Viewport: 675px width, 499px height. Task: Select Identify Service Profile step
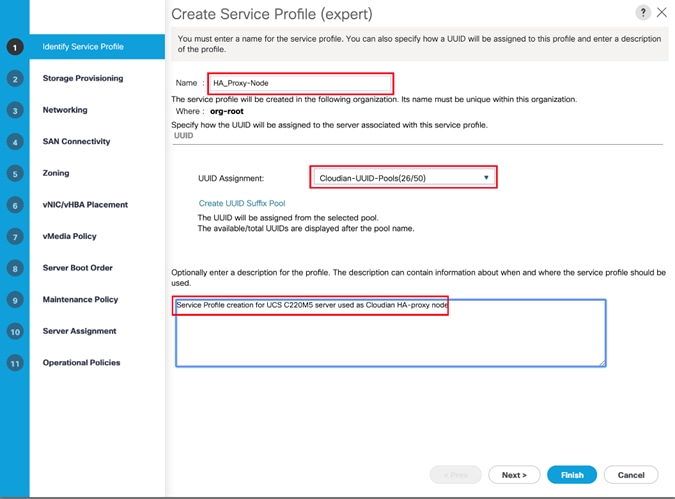(x=97, y=46)
